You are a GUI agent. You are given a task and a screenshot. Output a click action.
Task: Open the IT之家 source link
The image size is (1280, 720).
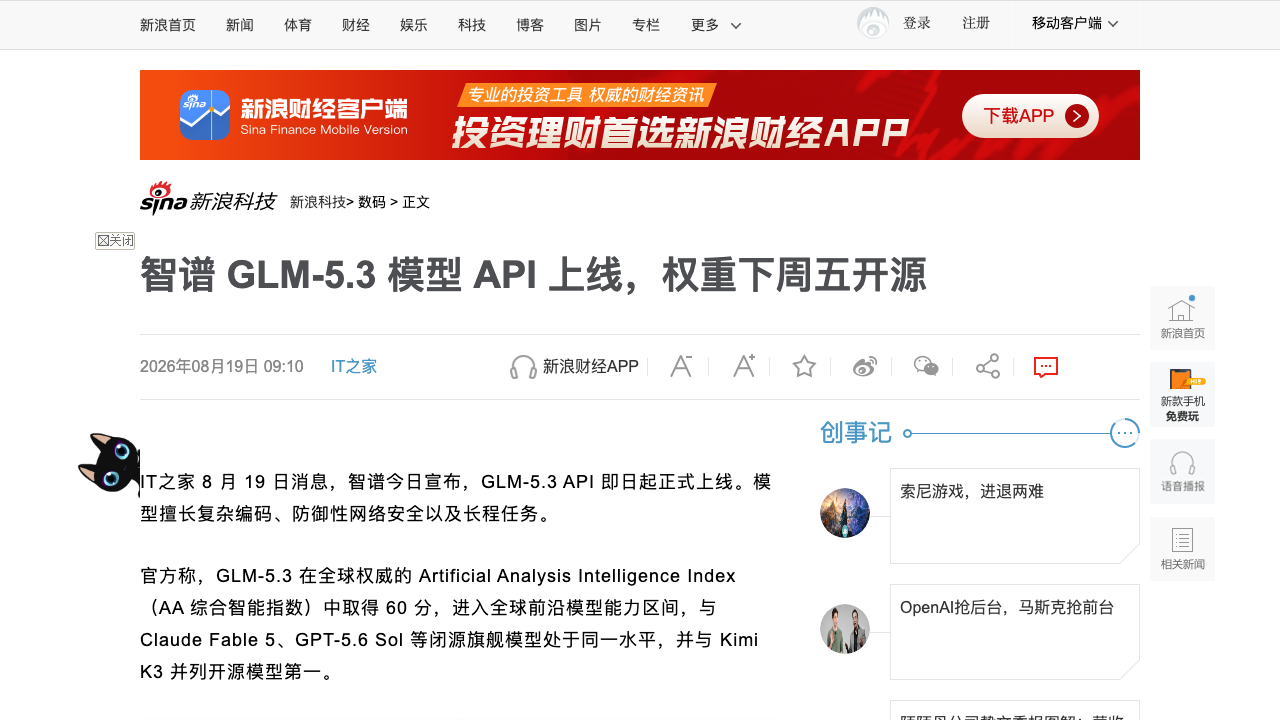tap(354, 367)
